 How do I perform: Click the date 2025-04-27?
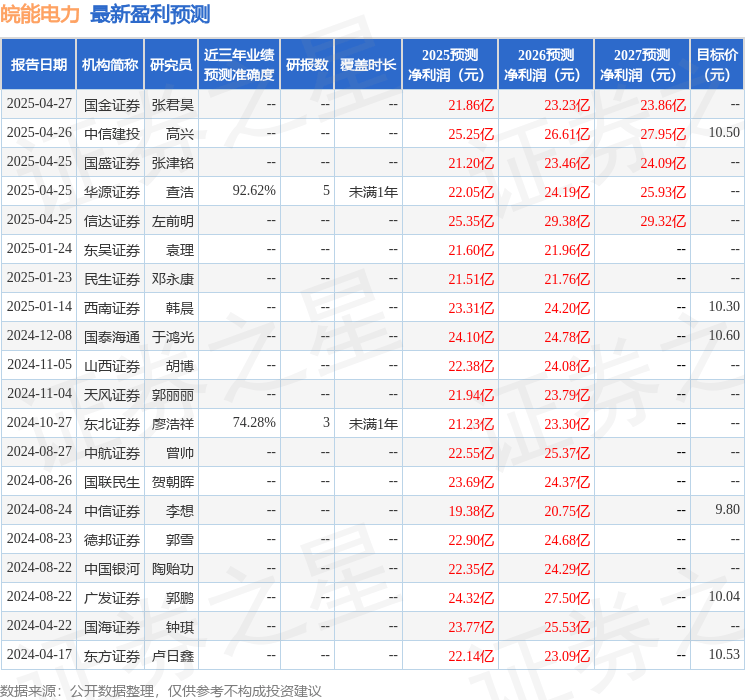pos(39,104)
